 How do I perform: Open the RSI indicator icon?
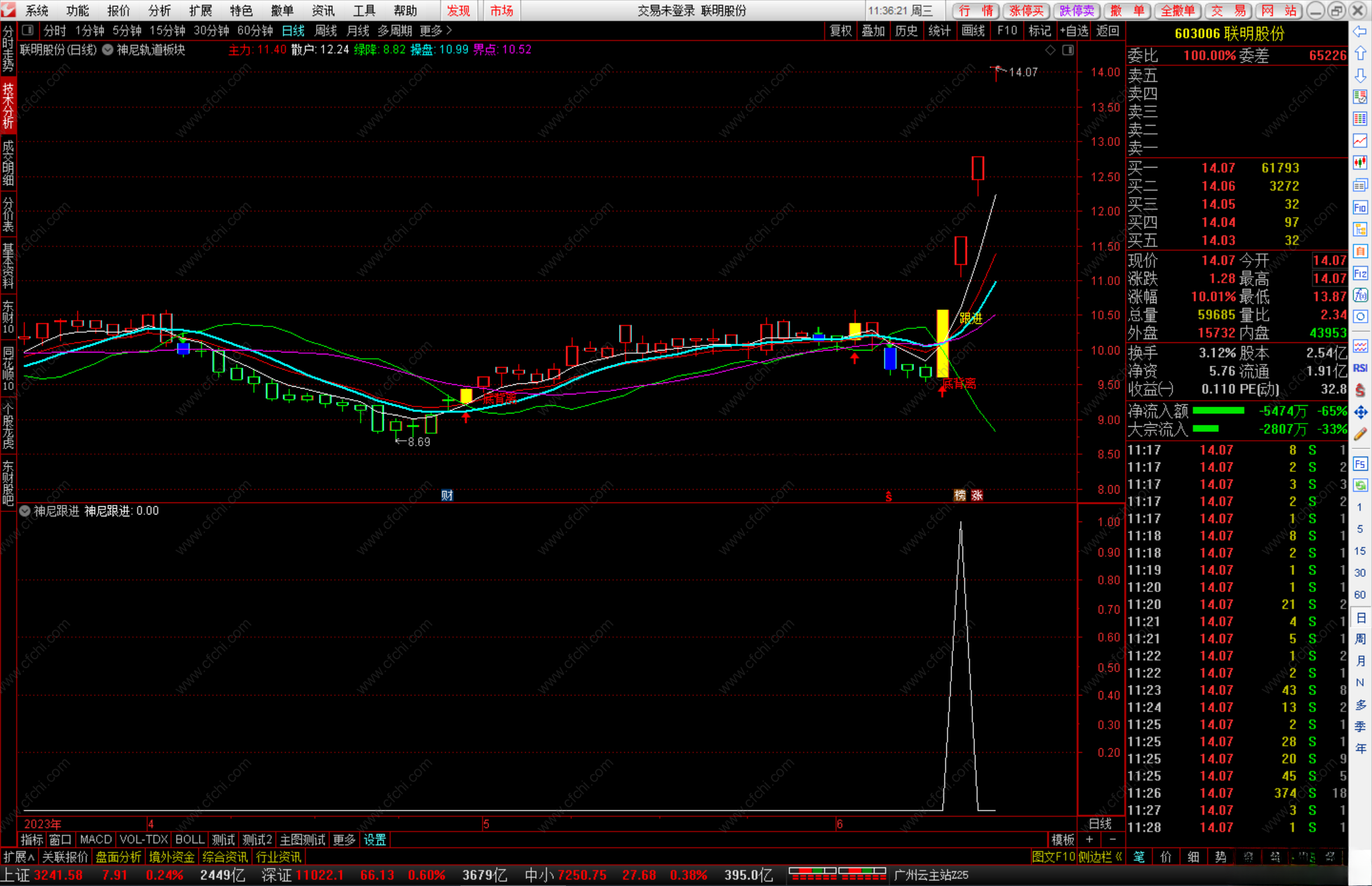pyautogui.click(x=1360, y=368)
